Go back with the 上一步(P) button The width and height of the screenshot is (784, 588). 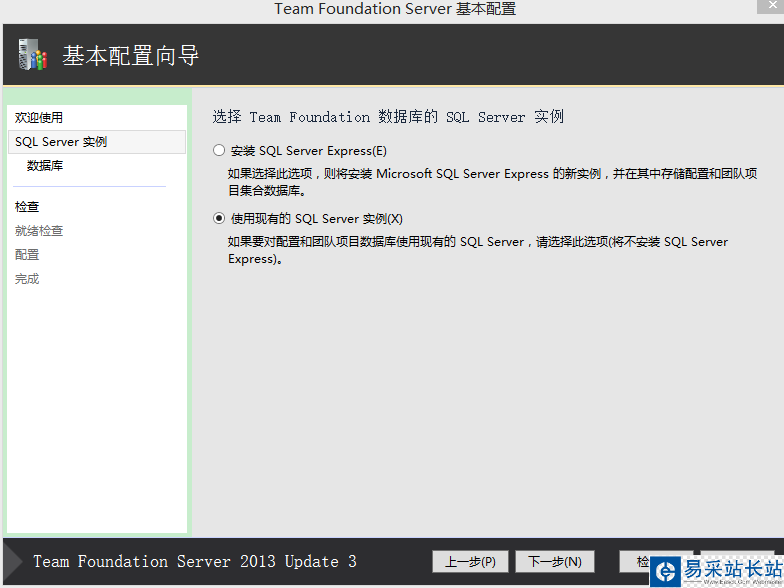point(470,562)
